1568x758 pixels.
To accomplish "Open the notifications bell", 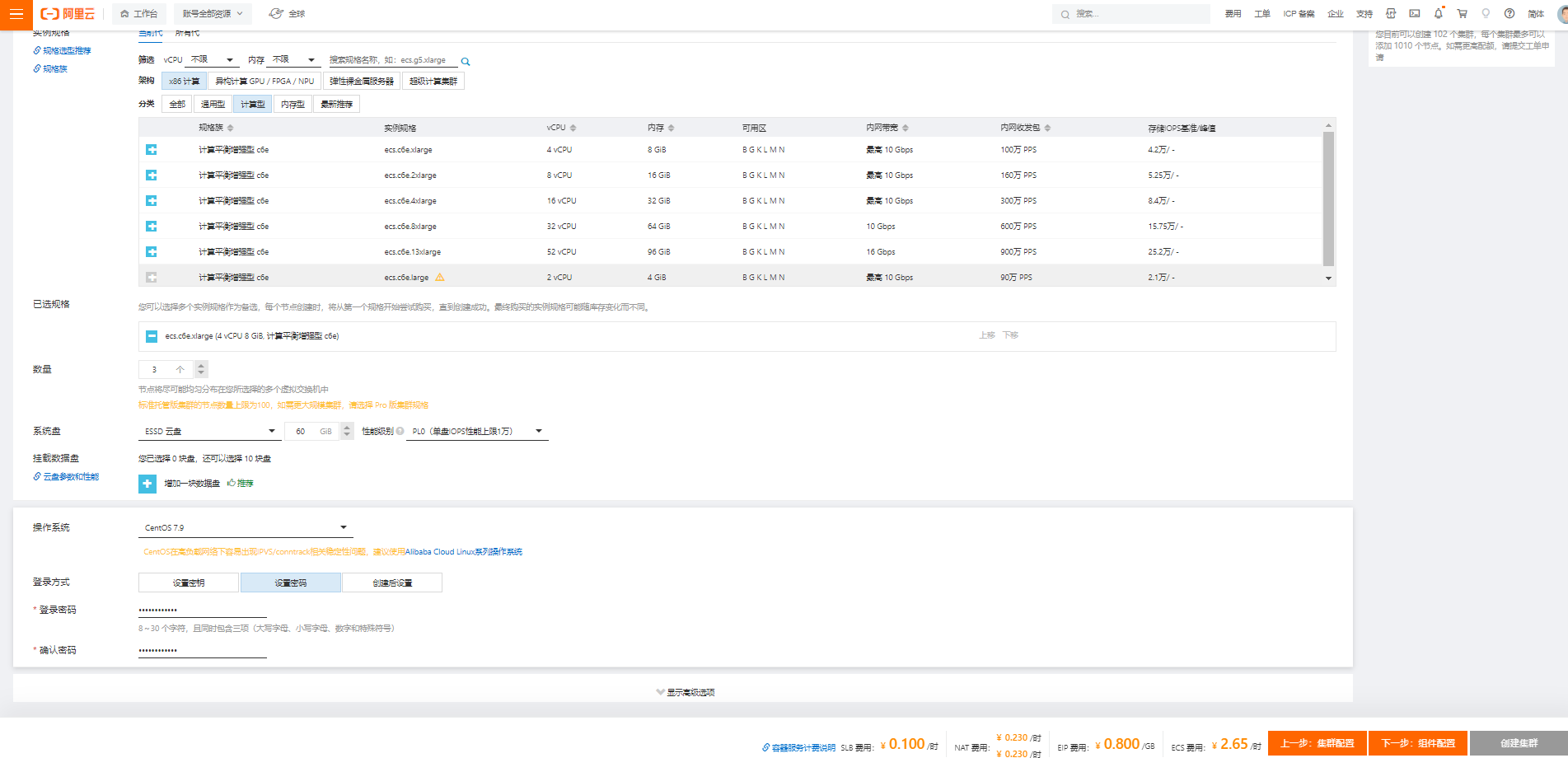I will [1439, 14].
